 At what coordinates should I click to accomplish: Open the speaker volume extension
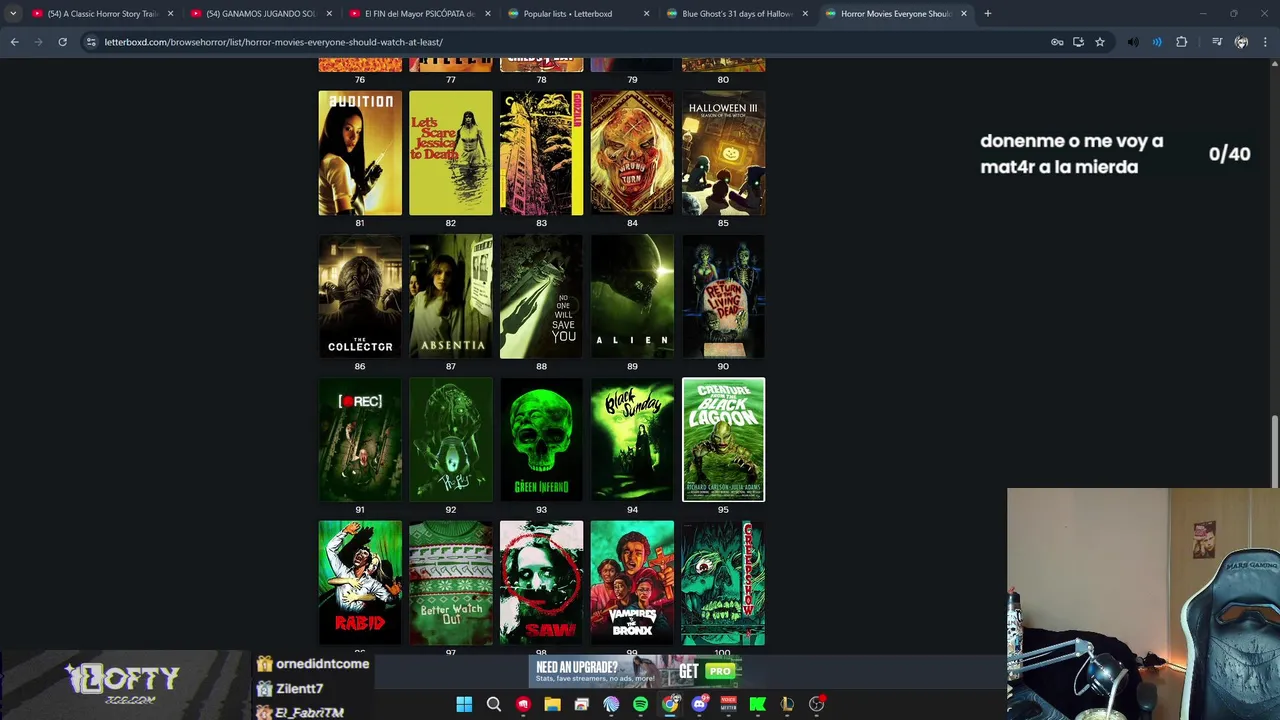click(x=1132, y=42)
